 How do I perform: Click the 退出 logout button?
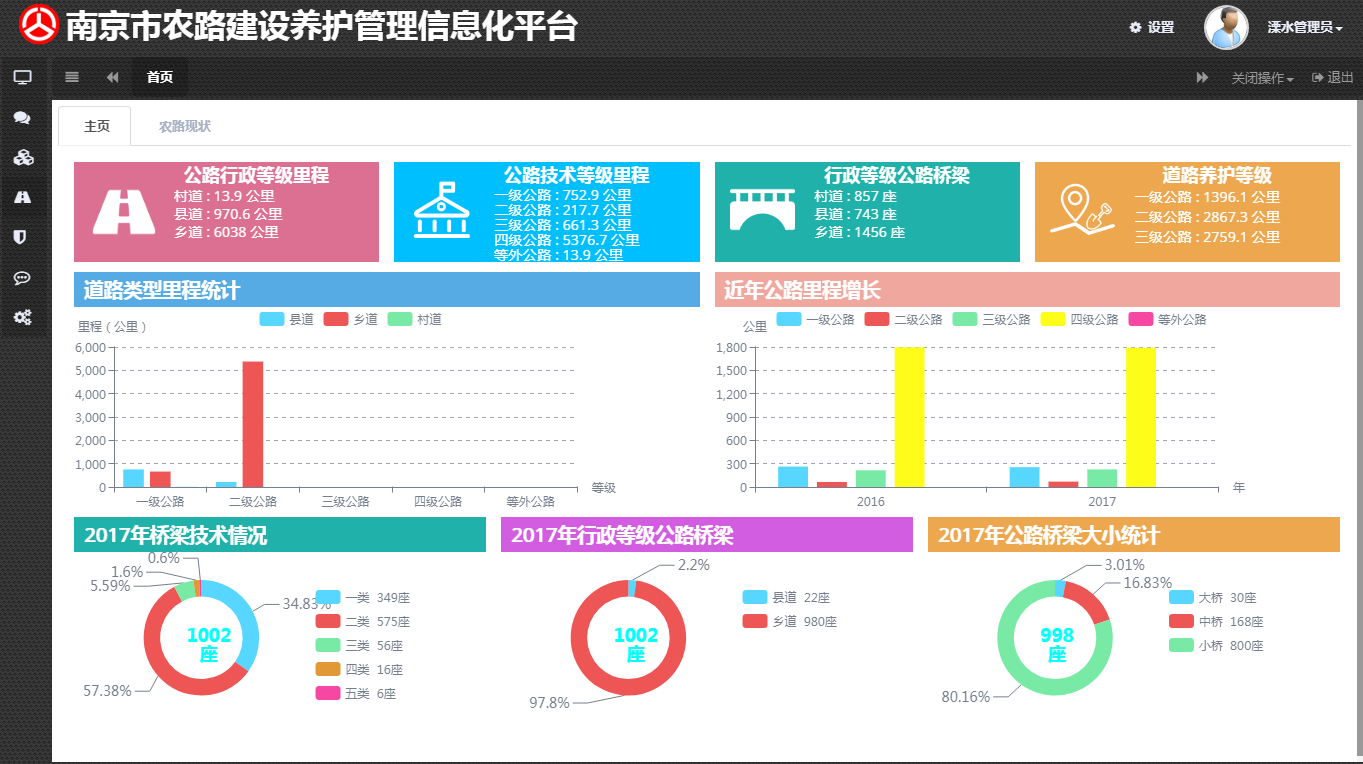pos(1332,78)
